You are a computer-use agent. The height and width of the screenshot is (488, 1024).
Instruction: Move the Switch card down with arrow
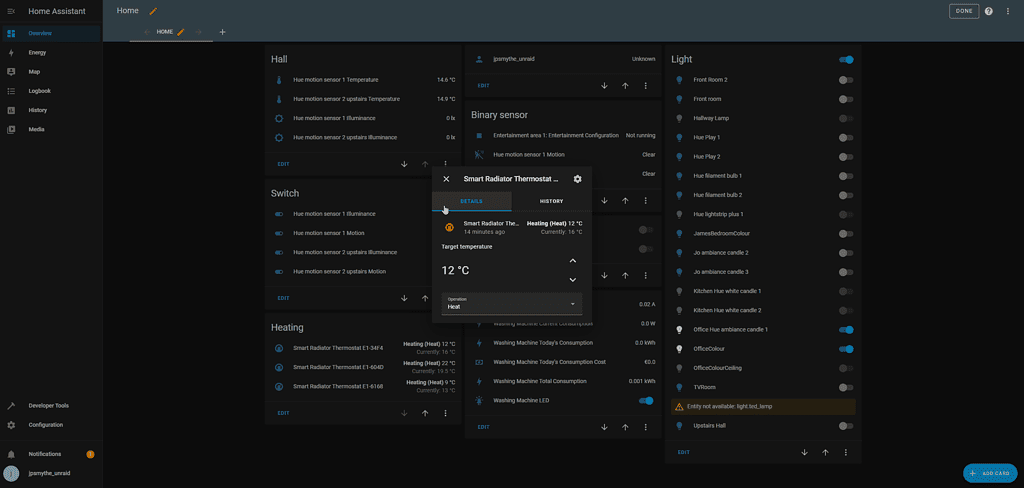[404, 298]
